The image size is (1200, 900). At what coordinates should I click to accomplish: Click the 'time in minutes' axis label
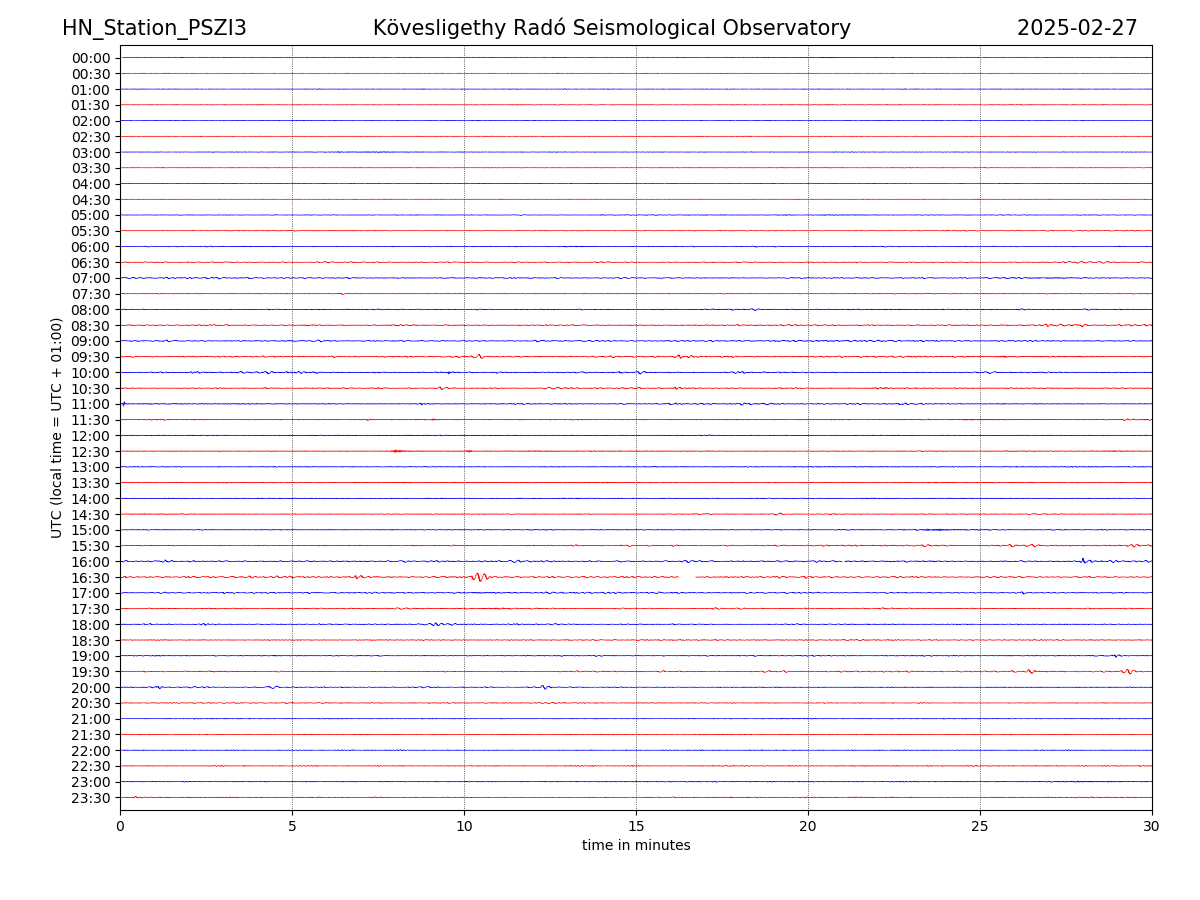(636, 845)
